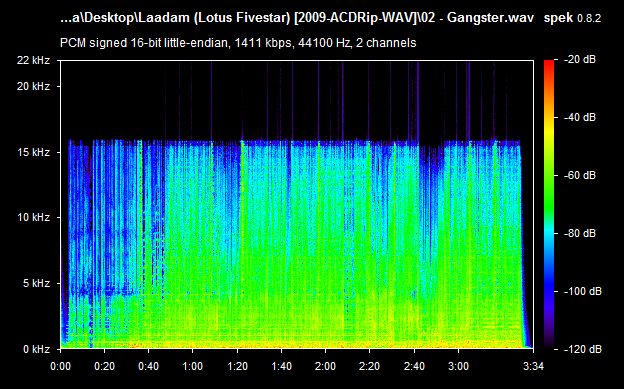The width and height of the screenshot is (624, 389).
Task: Click the '22 kHz' frequency axis label
Action: point(33,60)
